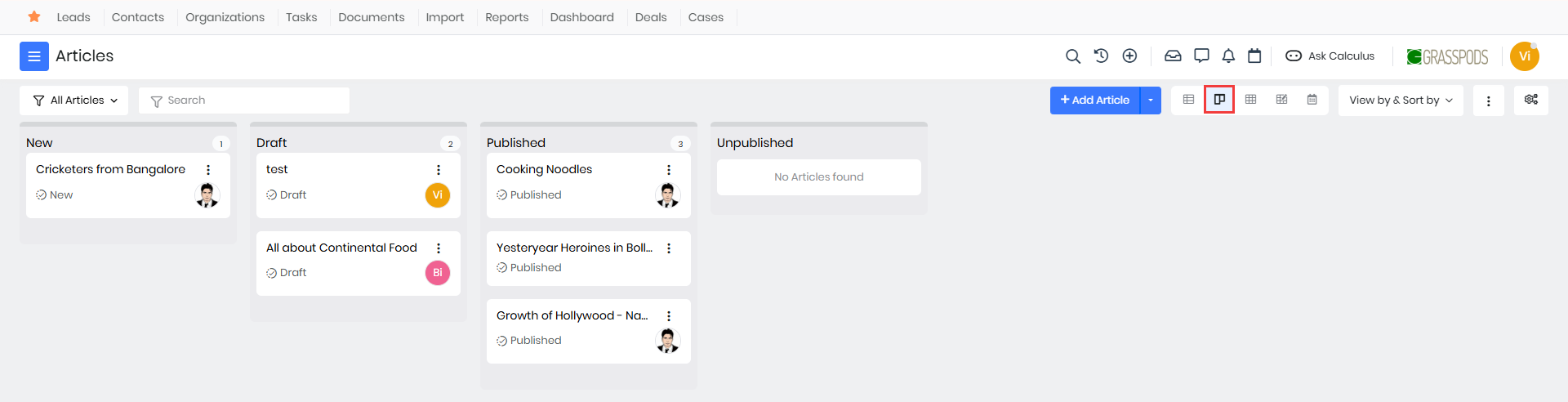Expand View by & Sort by dropdown
Image resolution: width=1568 pixels, height=402 pixels.
[1401, 100]
